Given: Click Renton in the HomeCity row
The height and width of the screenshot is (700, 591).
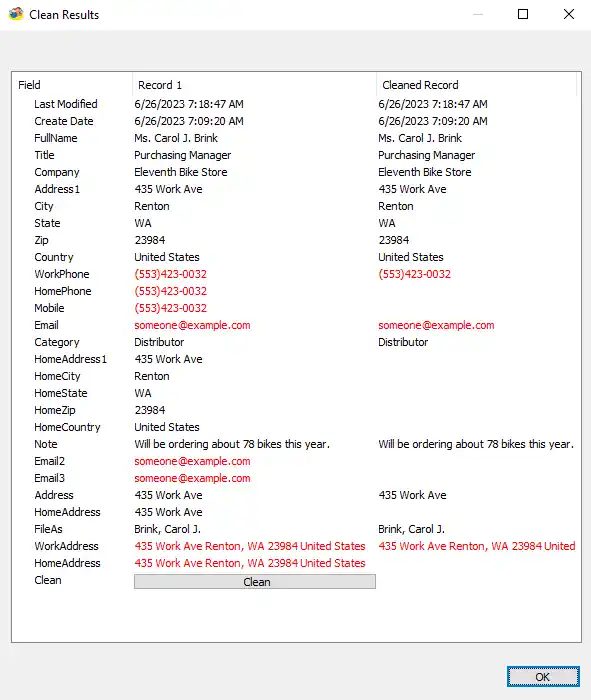Looking at the screenshot, I should tap(152, 376).
